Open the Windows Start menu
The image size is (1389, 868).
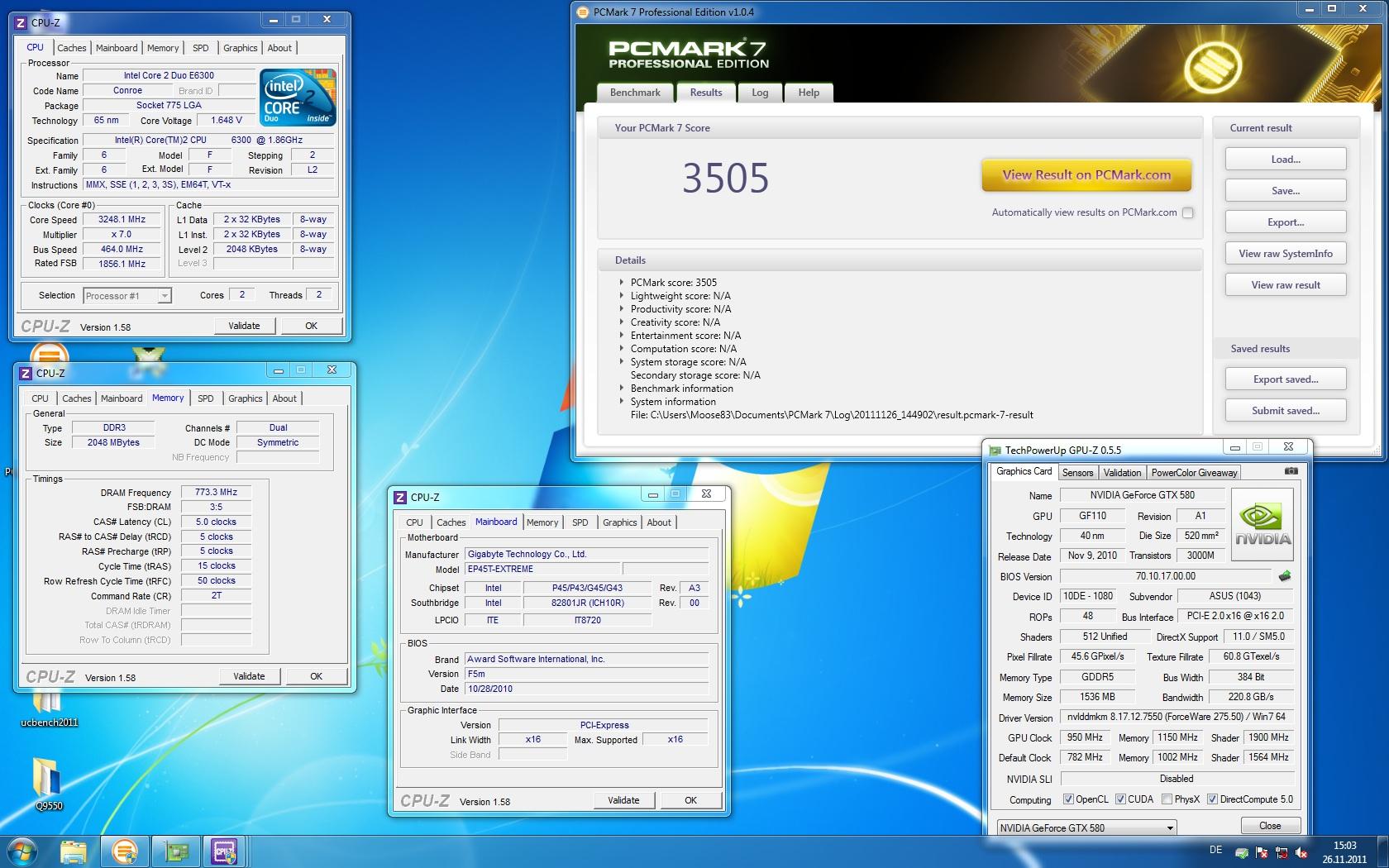pyautogui.click(x=21, y=851)
